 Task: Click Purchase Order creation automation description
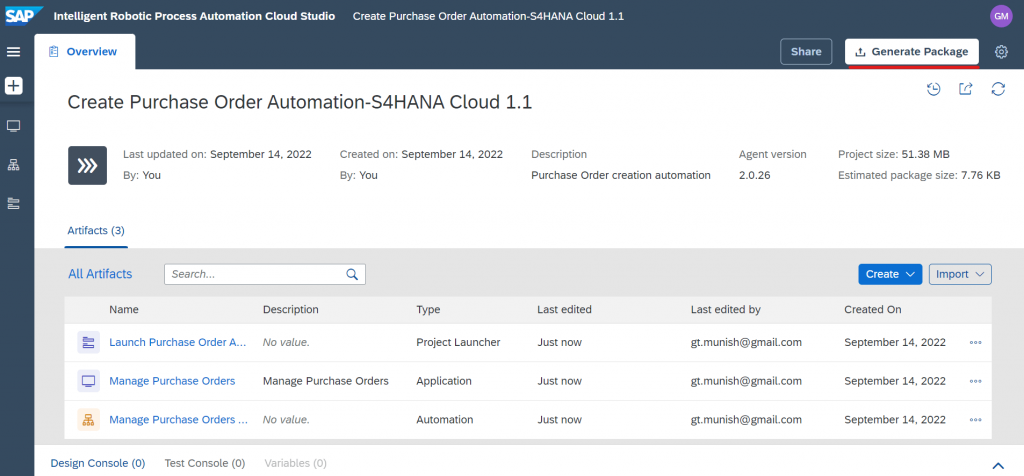(x=621, y=175)
